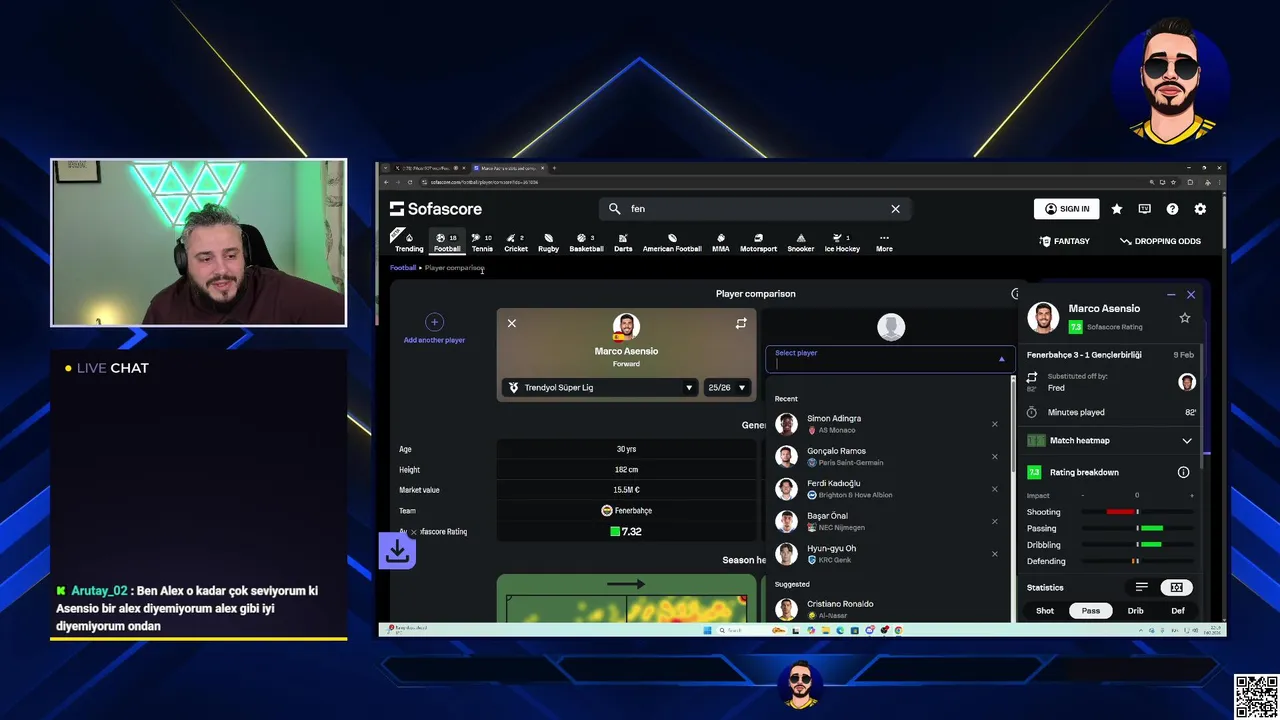
Task: Open a new browser tab
Action: (x=554, y=168)
